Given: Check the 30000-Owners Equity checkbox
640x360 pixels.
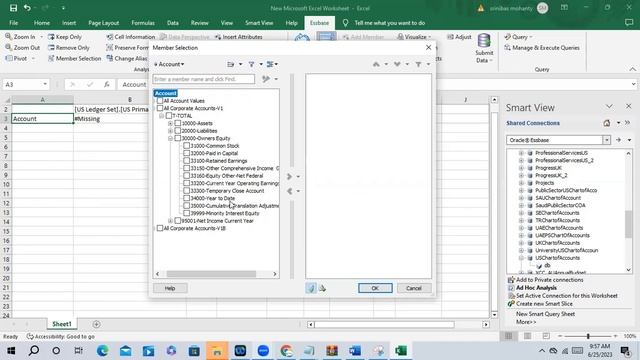Looking at the screenshot, I should (x=178, y=138).
